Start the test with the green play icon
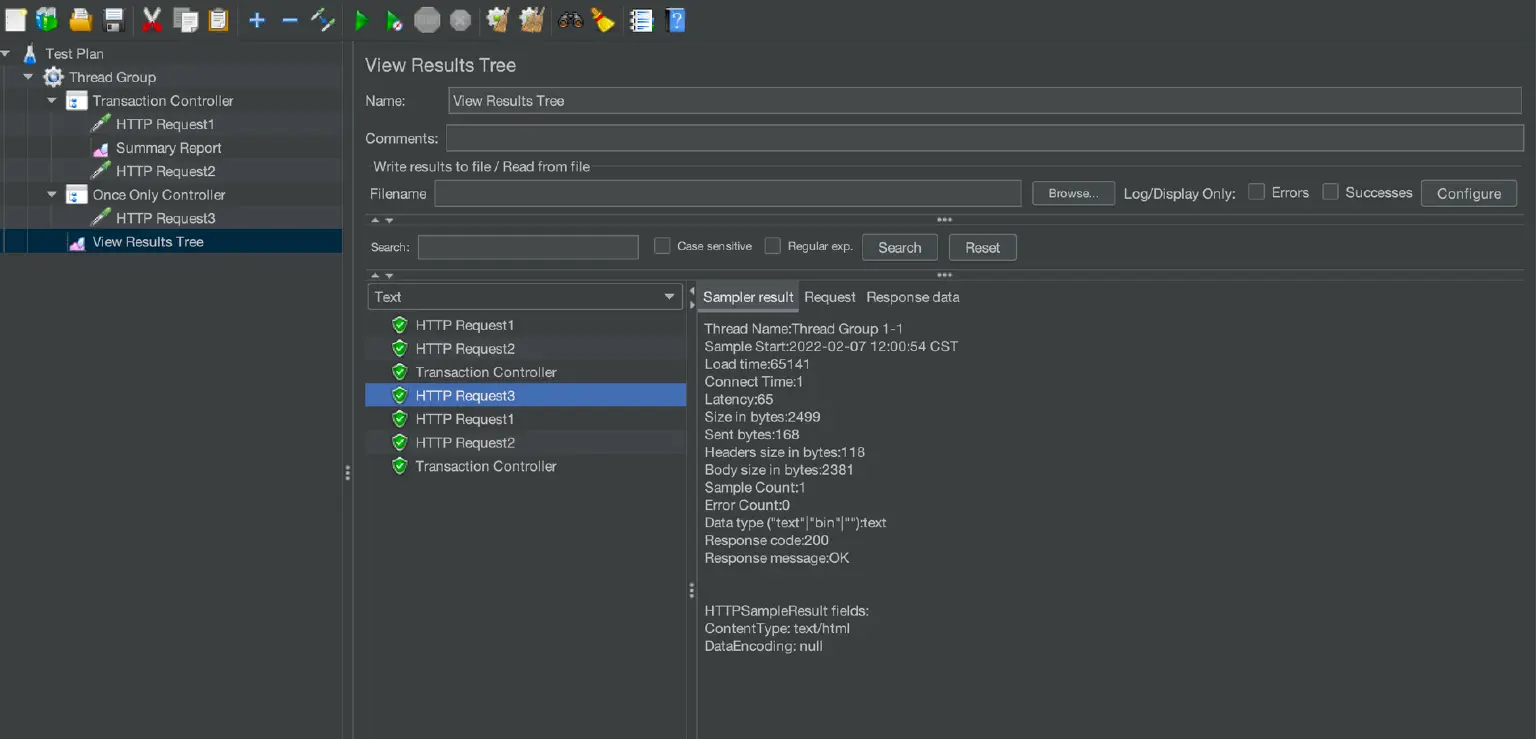The height and width of the screenshot is (739, 1536). (x=360, y=19)
